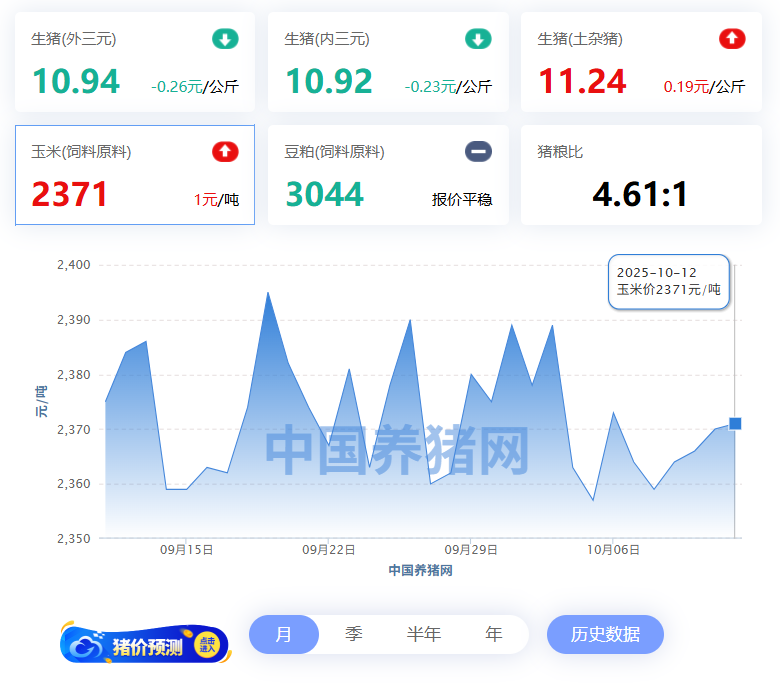Click green down arrow on 生猪(外三元) card
This screenshot has height=685, width=780.
[x=225, y=40]
